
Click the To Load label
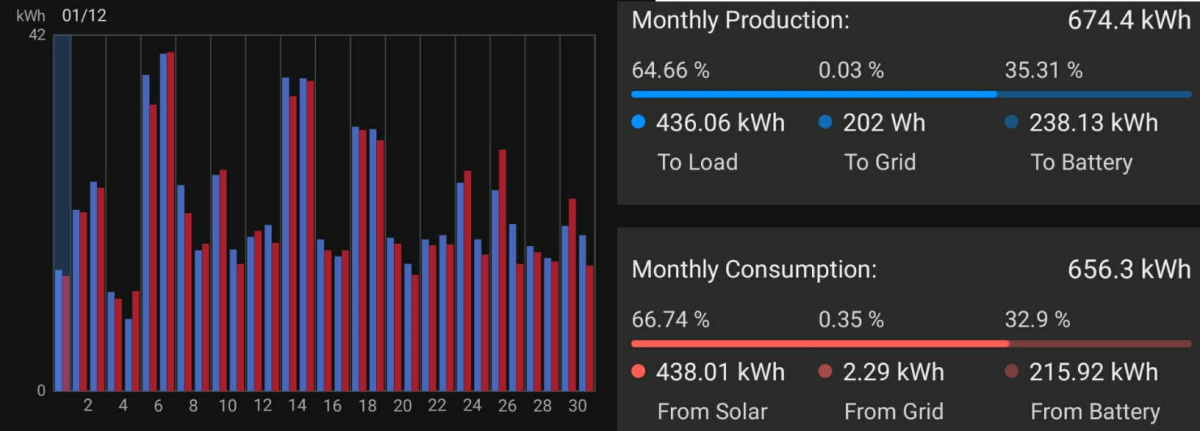697,162
